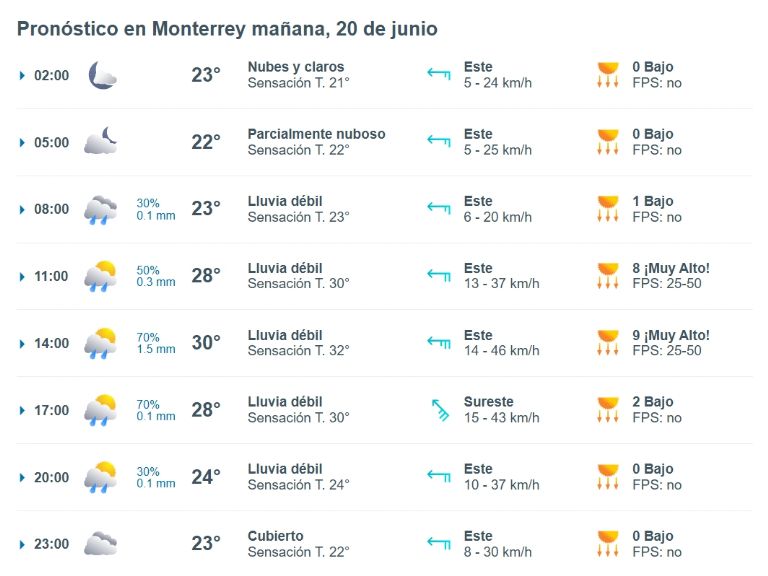
Task: Click the east wind arrow at 02:00
Action: pos(439,74)
